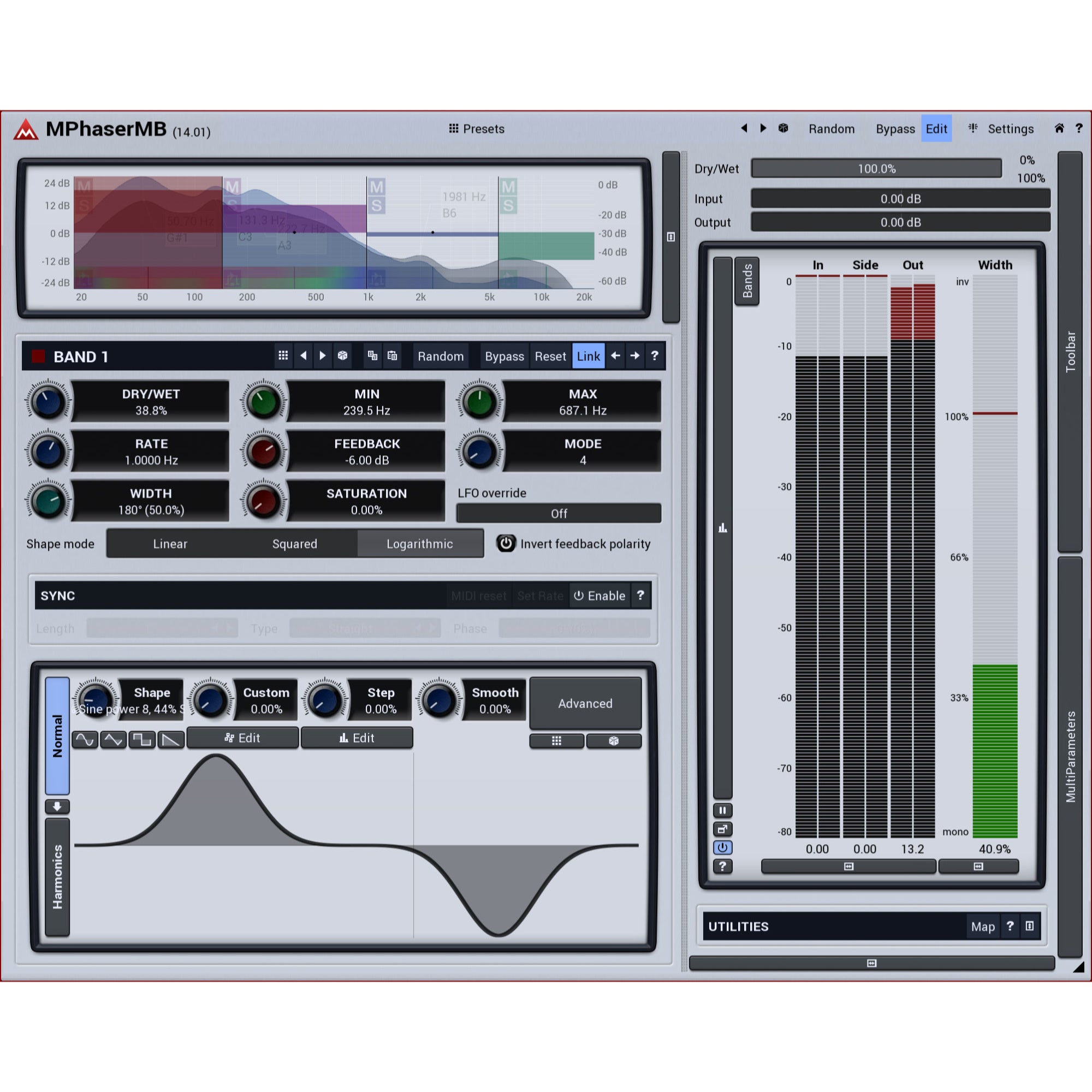Load next preset with top right arrow
Image resolution: width=1092 pixels, height=1092 pixels.
coord(763,128)
